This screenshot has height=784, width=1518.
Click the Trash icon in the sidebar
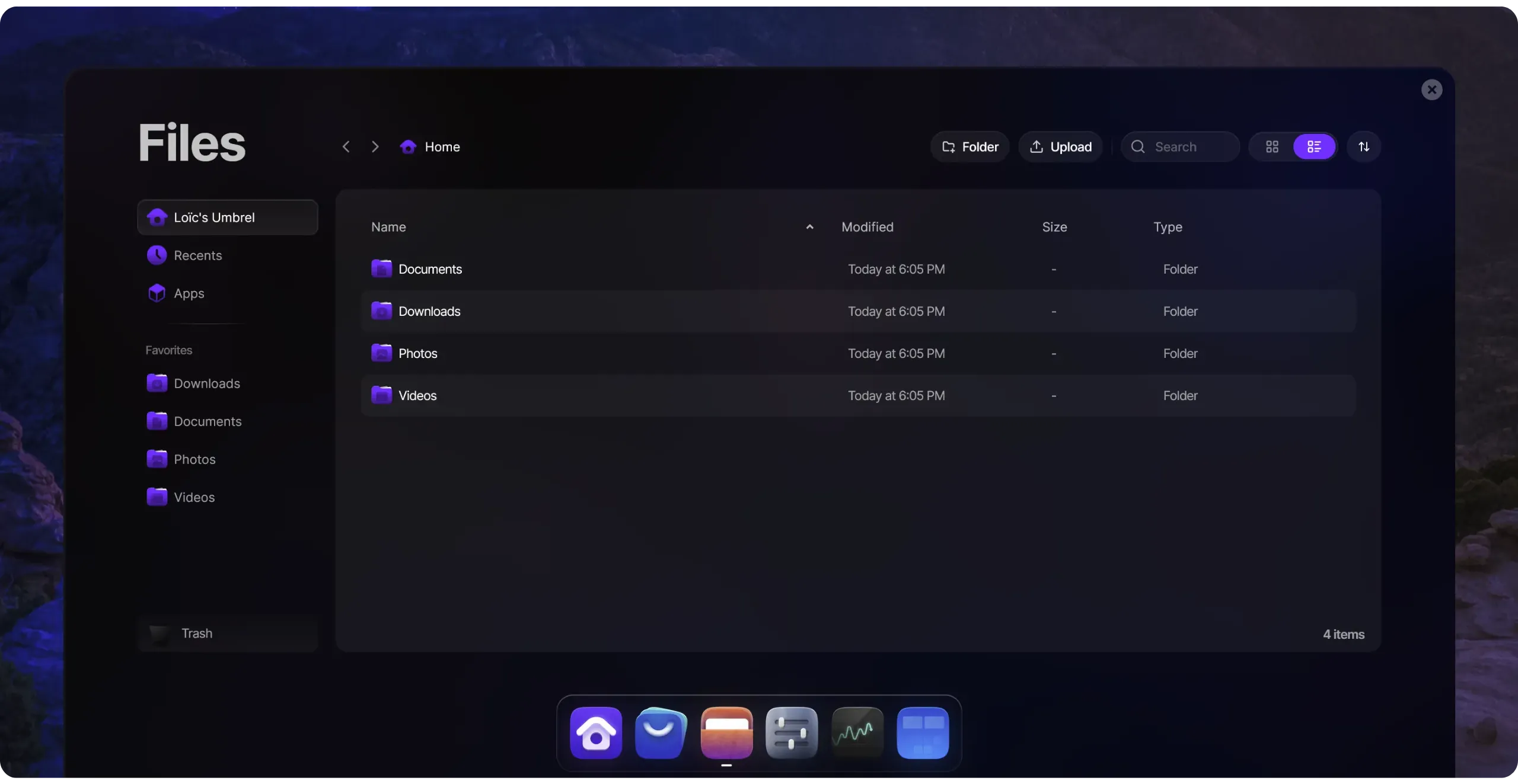coord(160,633)
